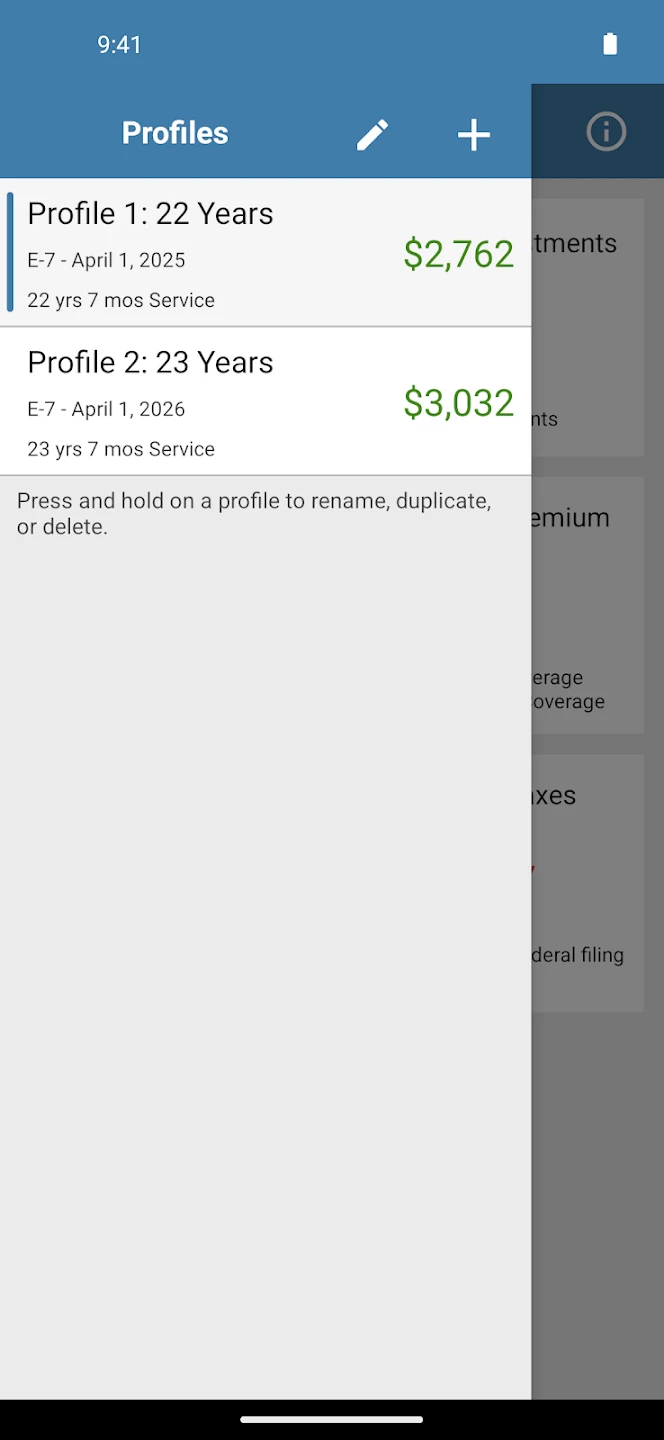Screen dimensions: 664x1440
Task: Tap the 9:41 clock in status bar
Action: point(119,44)
